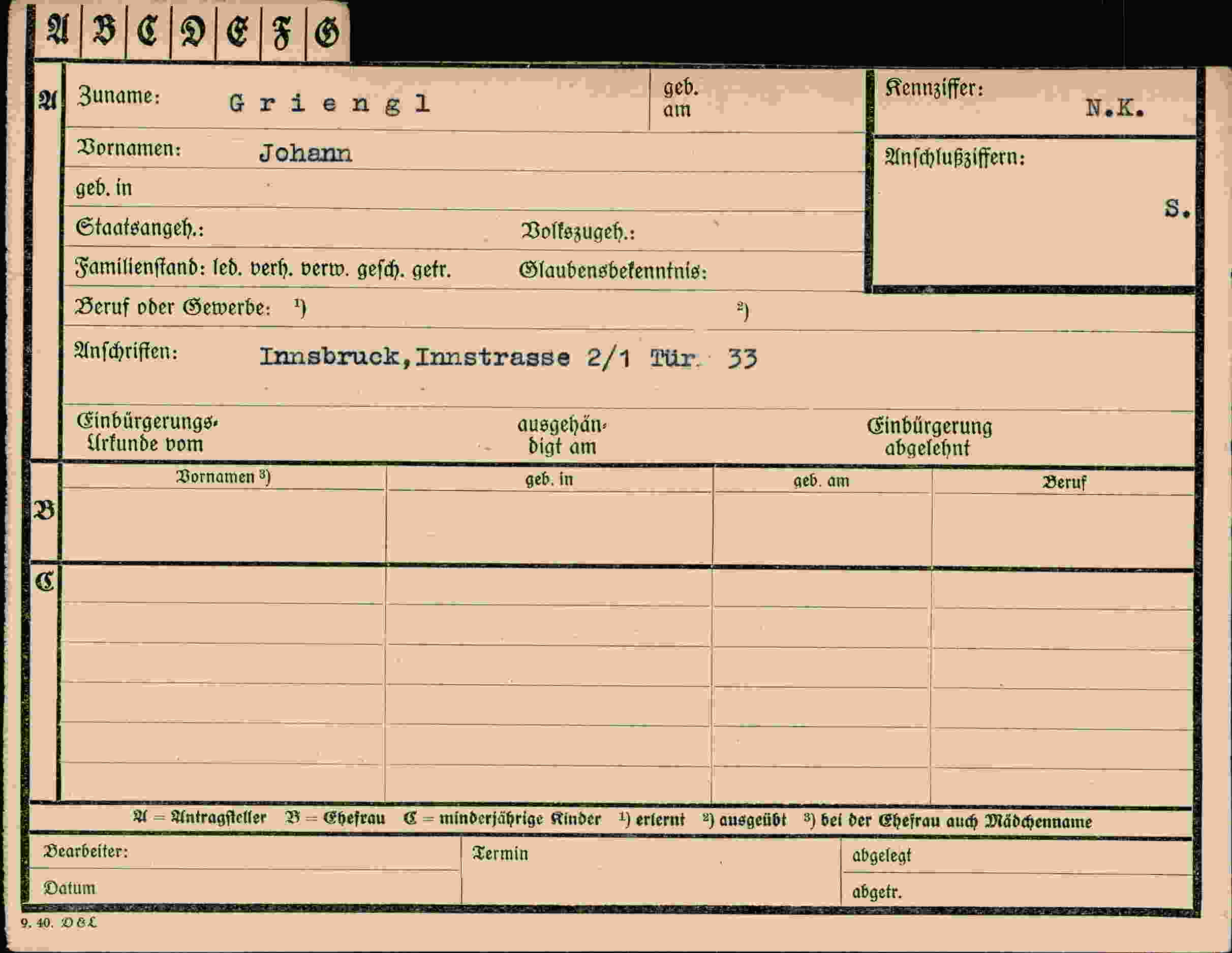Click the Datum field
This screenshot has height=953, width=1232.
click(x=245, y=887)
